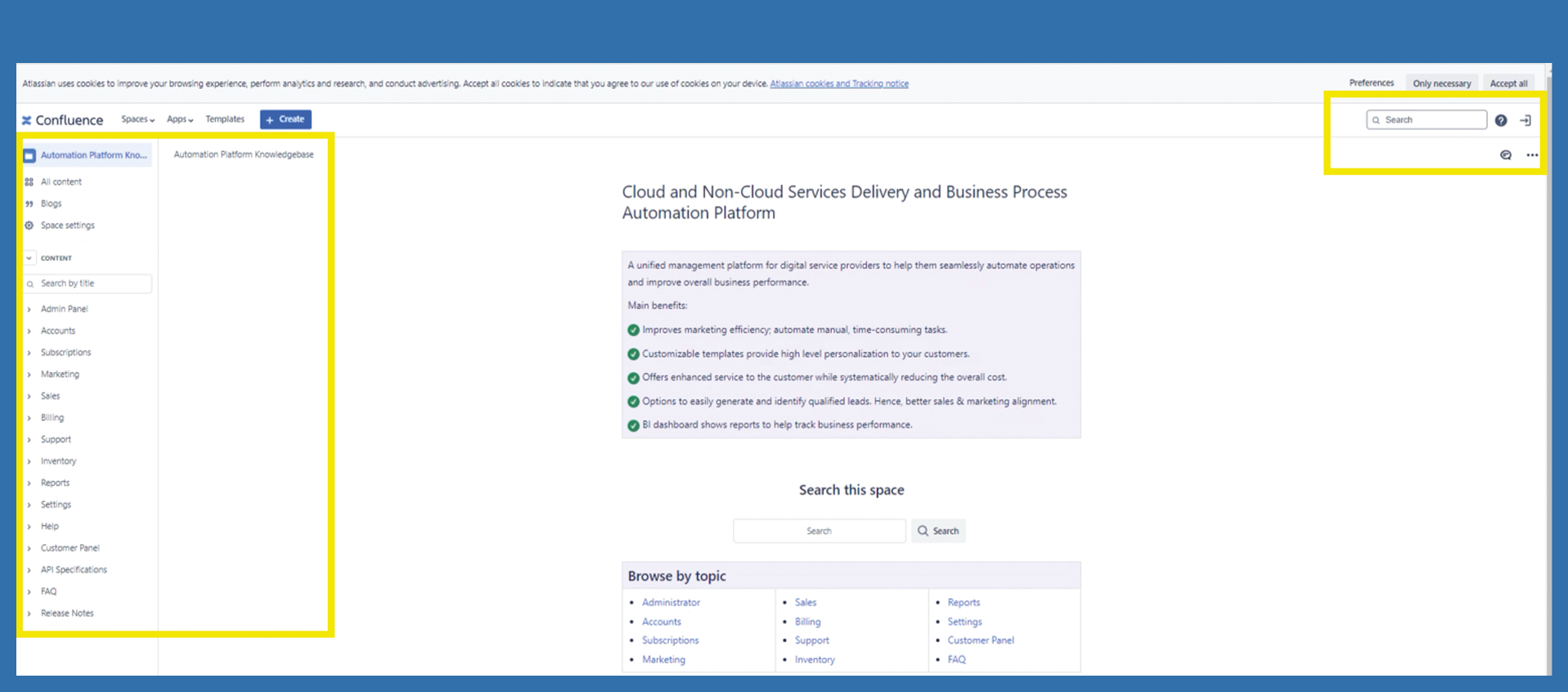Open the Apps dropdown menu
This screenshot has width=1568, height=692.
point(180,119)
